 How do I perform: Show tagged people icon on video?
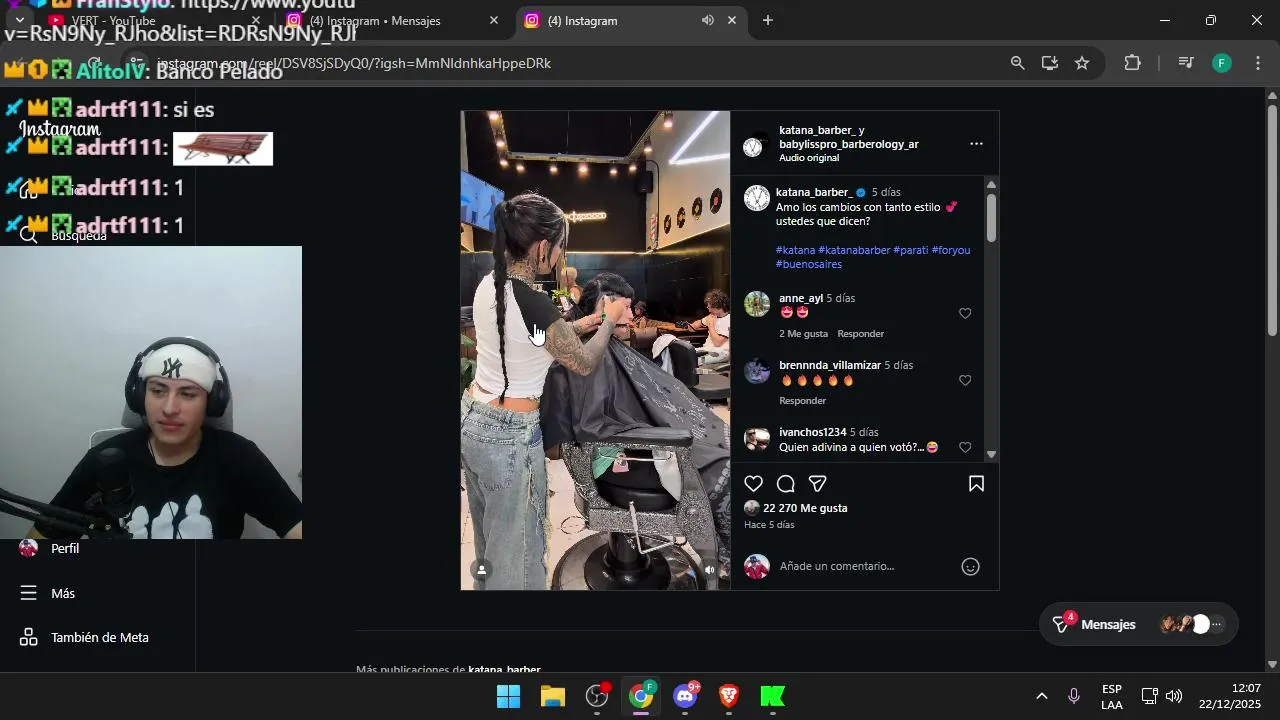click(x=481, y=570)
